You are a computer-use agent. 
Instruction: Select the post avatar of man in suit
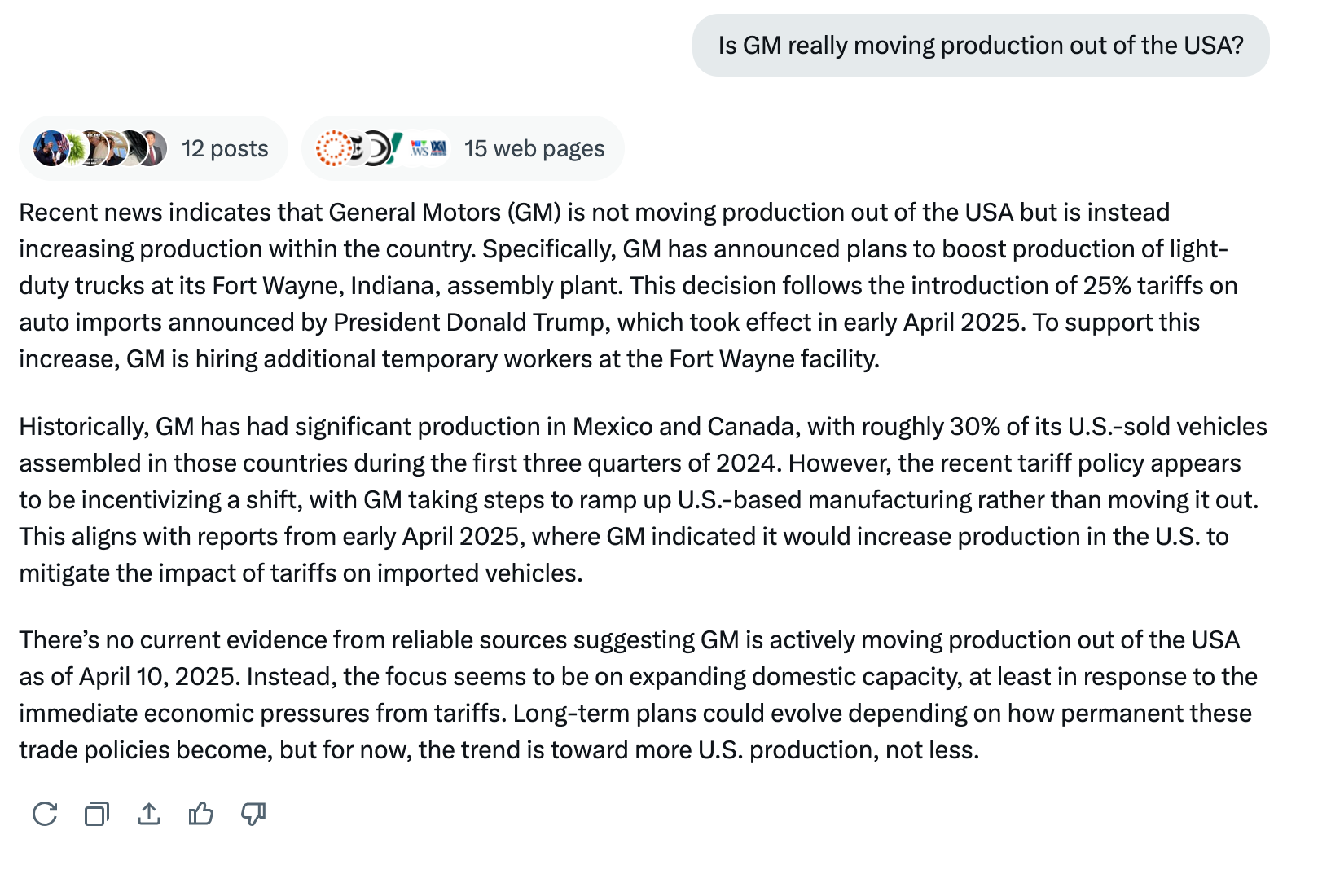[x=152, y=148]
